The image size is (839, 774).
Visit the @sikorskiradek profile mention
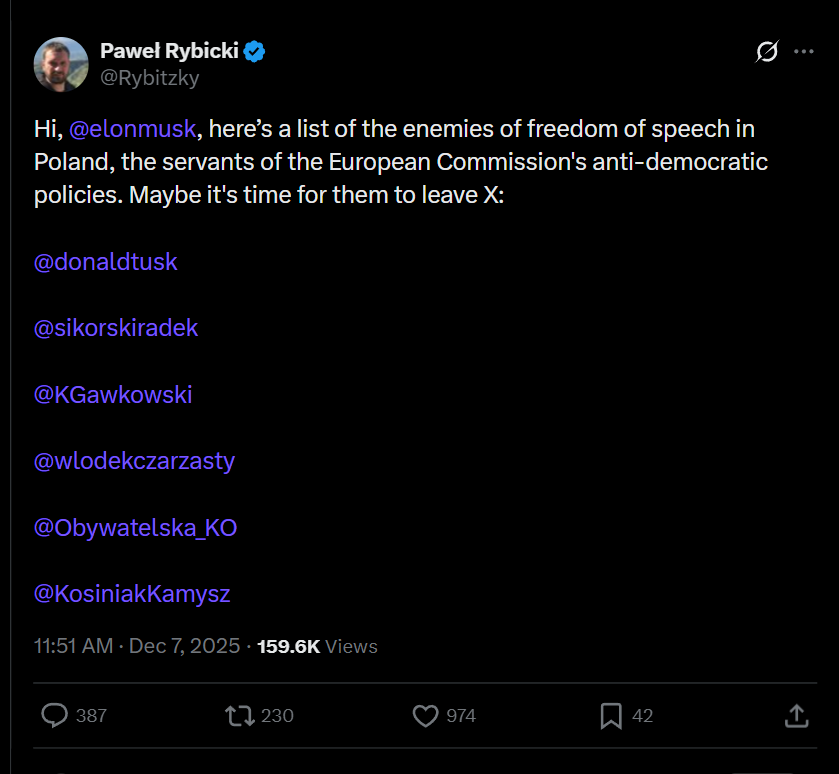(x=116, y=328)
